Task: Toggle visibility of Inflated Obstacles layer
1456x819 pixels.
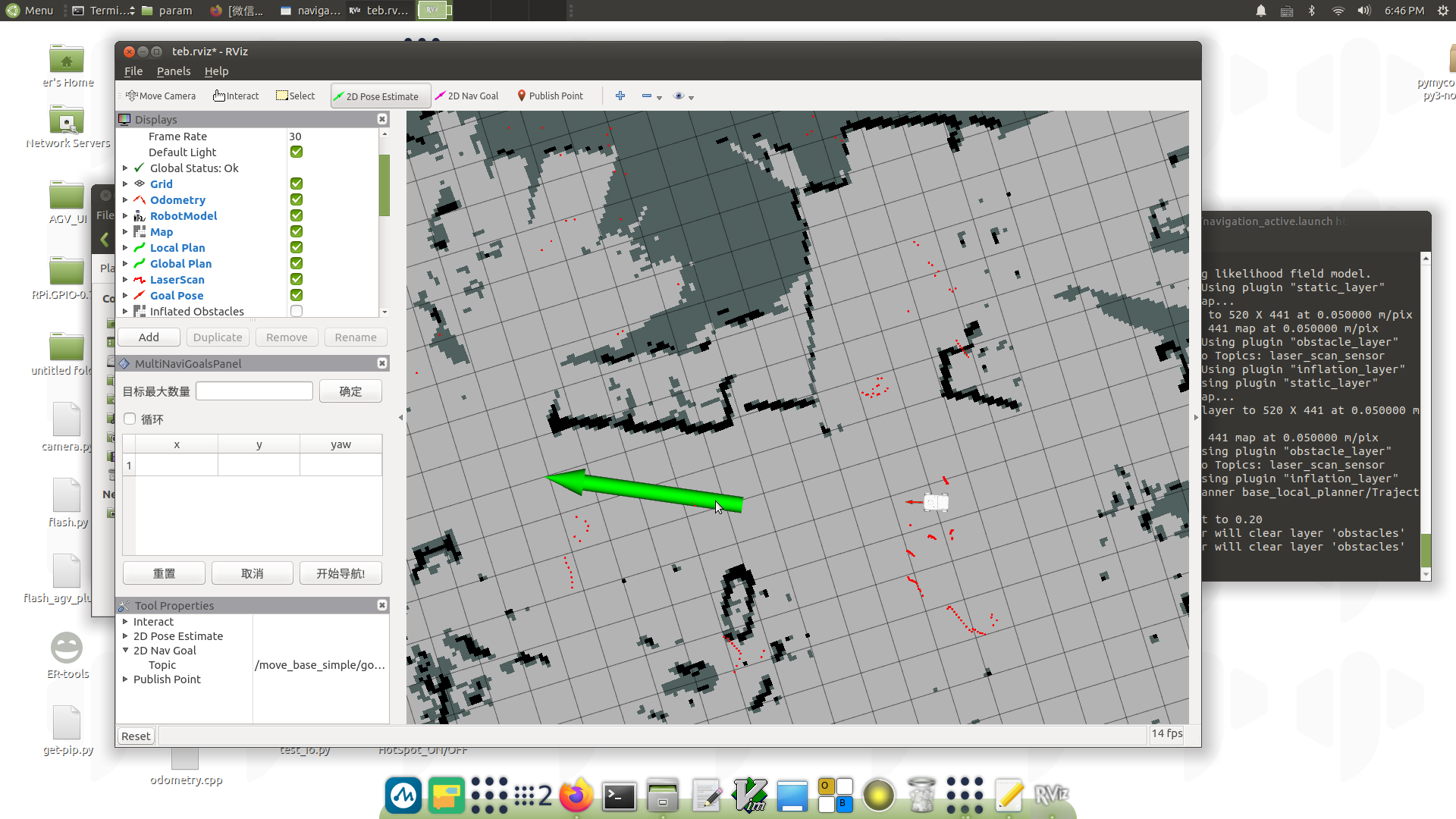Action: [296, 311]
